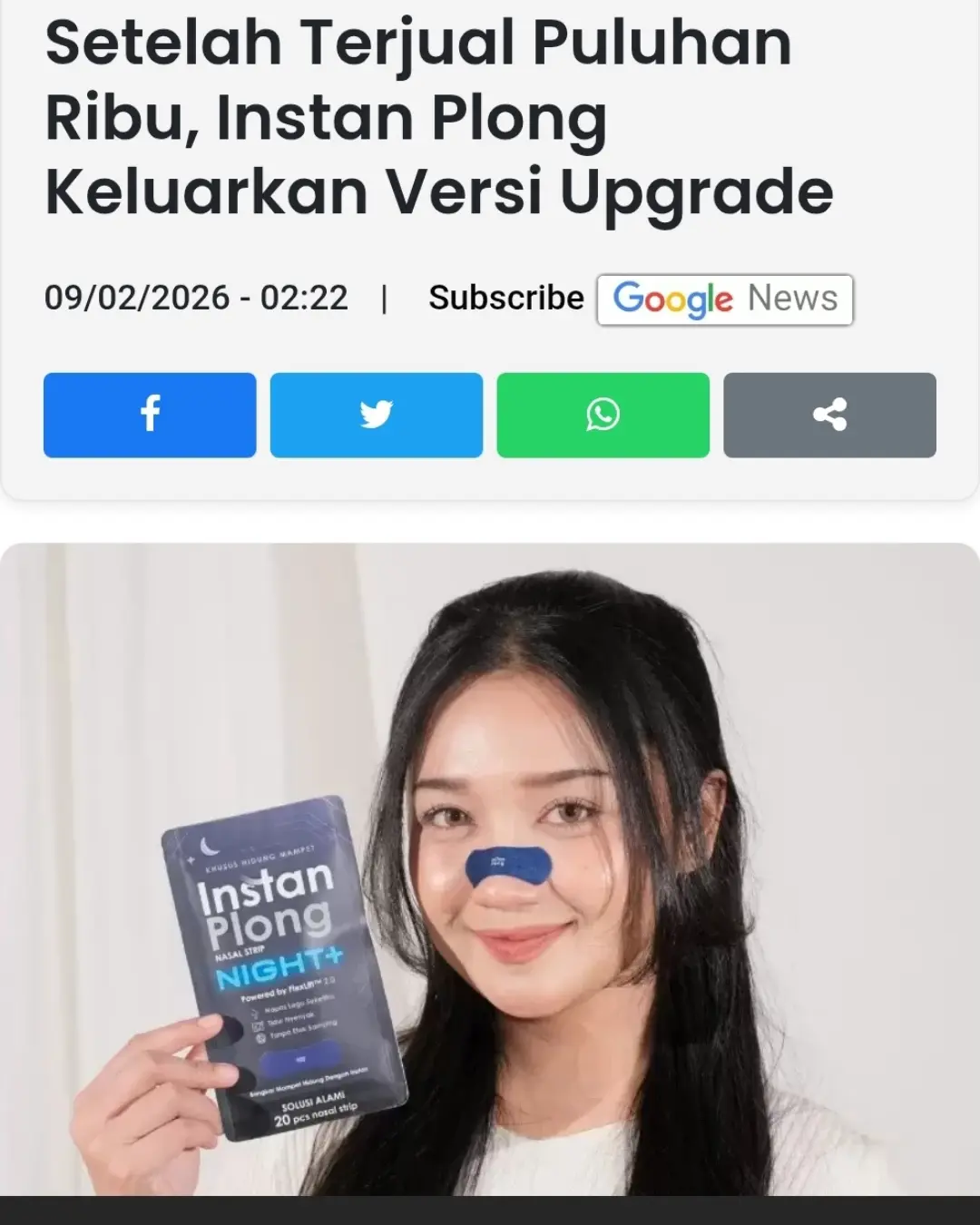The width and height of the screenshot is (980, 1225).
Task: Click the '20 pcs nasal strip' label
Action: 316,1114
